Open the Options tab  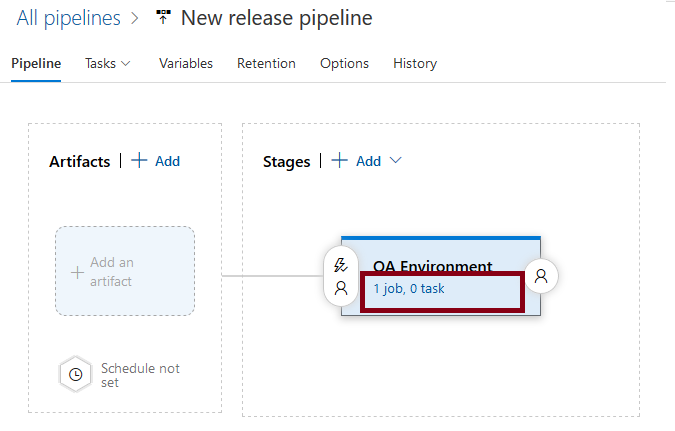click(x=344, y=64)
